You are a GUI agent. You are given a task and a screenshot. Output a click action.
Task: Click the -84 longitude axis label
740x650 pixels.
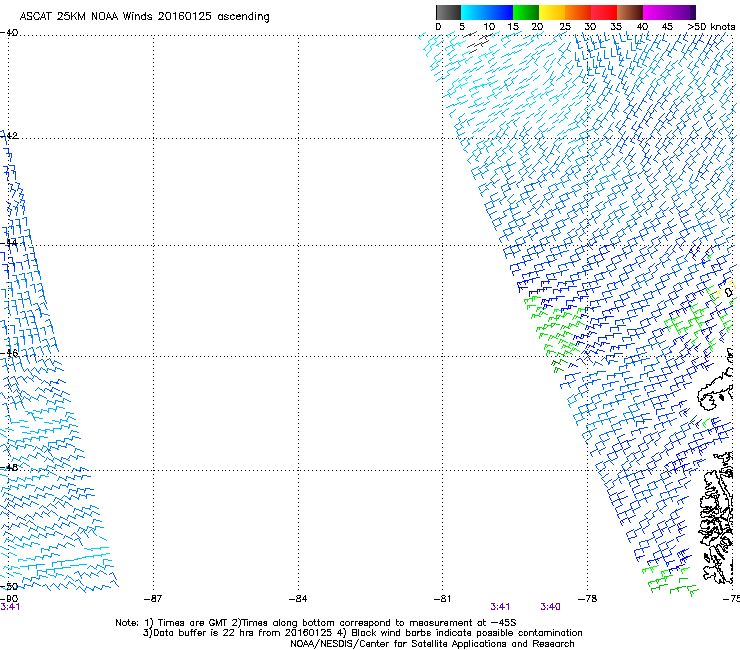[x=298, y=599]
